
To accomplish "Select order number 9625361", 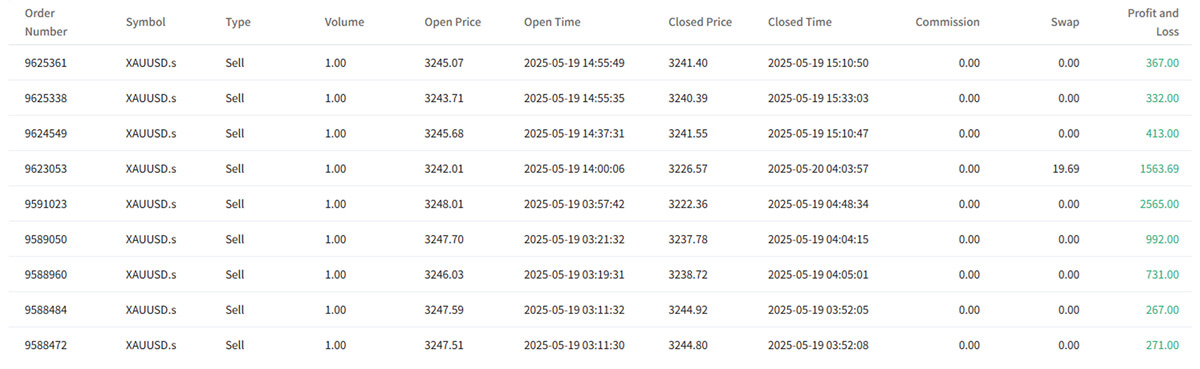I will tap(46, 63).
